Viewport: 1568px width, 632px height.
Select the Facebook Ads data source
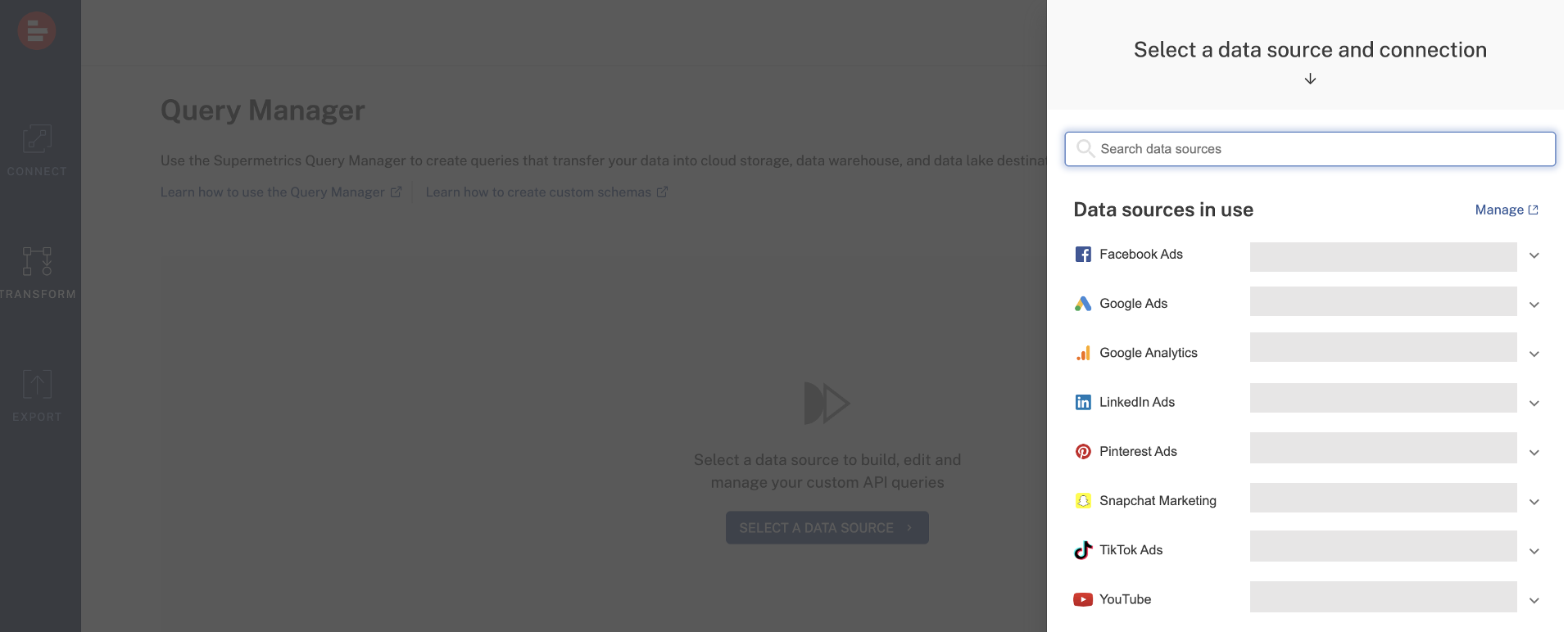click(1140, 255)
